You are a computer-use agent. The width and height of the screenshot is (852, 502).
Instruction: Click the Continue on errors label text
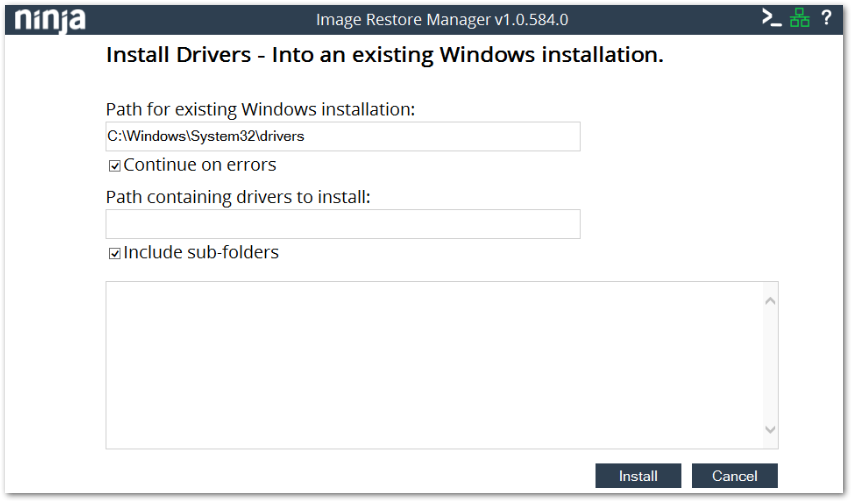click(x=200, y=165)
